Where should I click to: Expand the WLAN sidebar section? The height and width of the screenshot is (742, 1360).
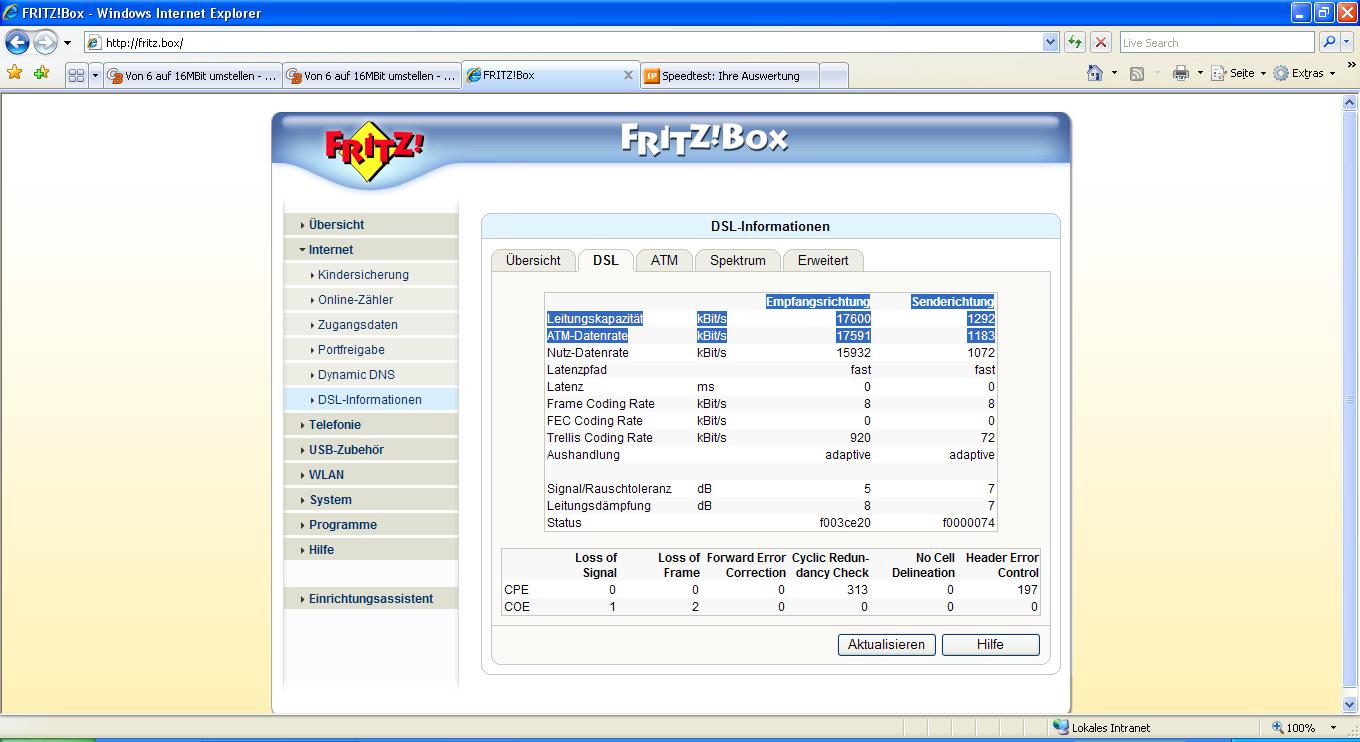click(370, 475)
